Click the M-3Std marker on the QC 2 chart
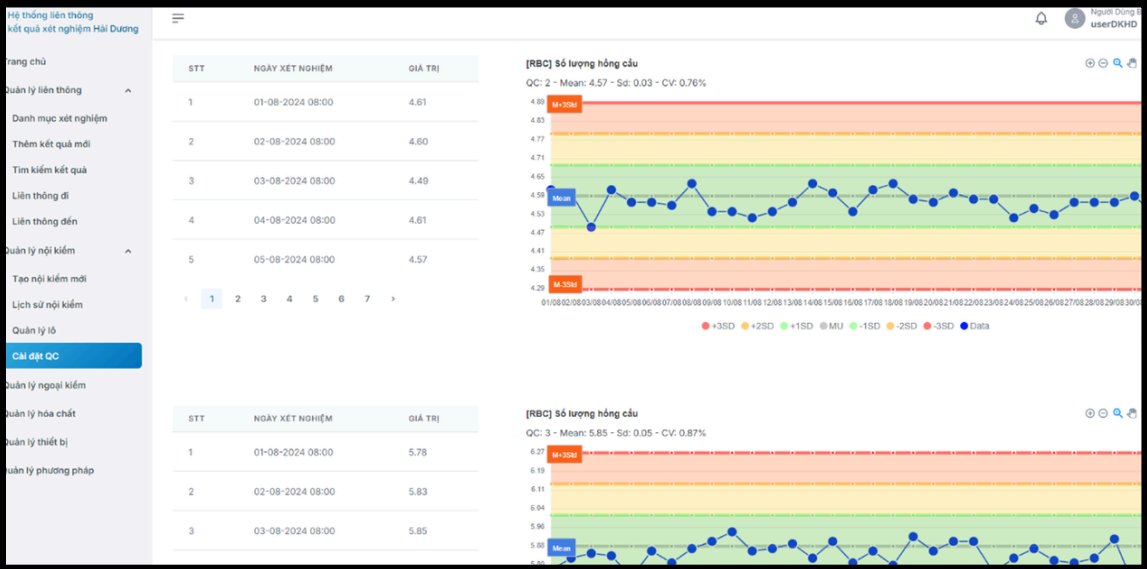1147x569 pixels. click(565, 284)
